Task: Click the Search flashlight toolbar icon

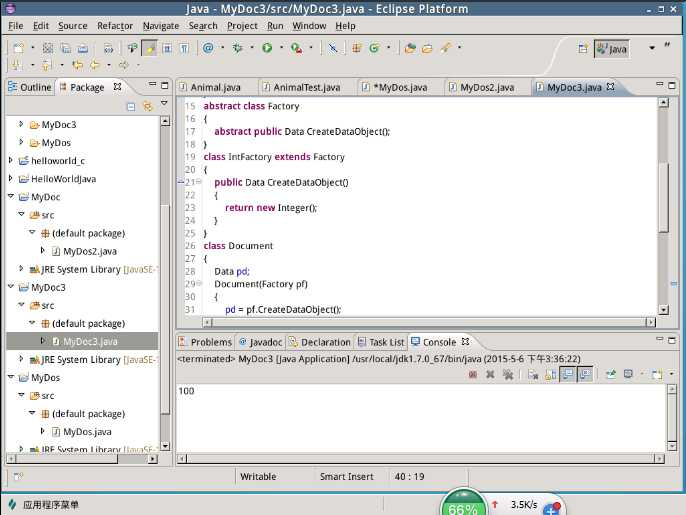Action: point(445,48)
